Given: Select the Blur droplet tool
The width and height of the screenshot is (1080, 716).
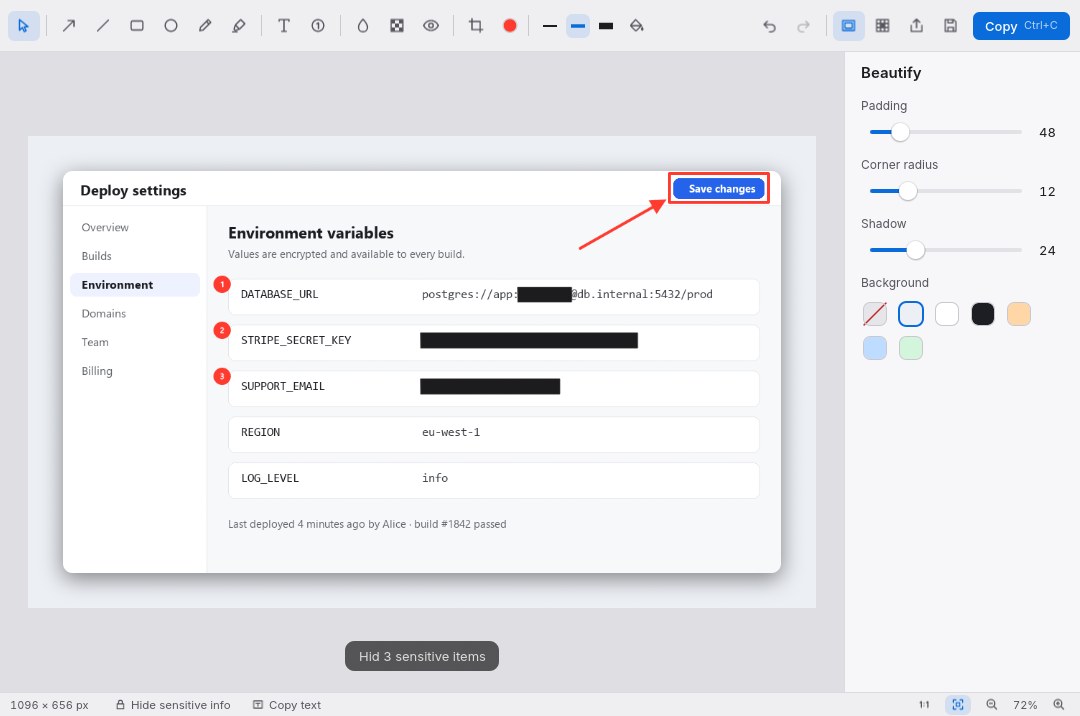Looking at the screenshot, I should pyautogui.click(x=362, y=26).
